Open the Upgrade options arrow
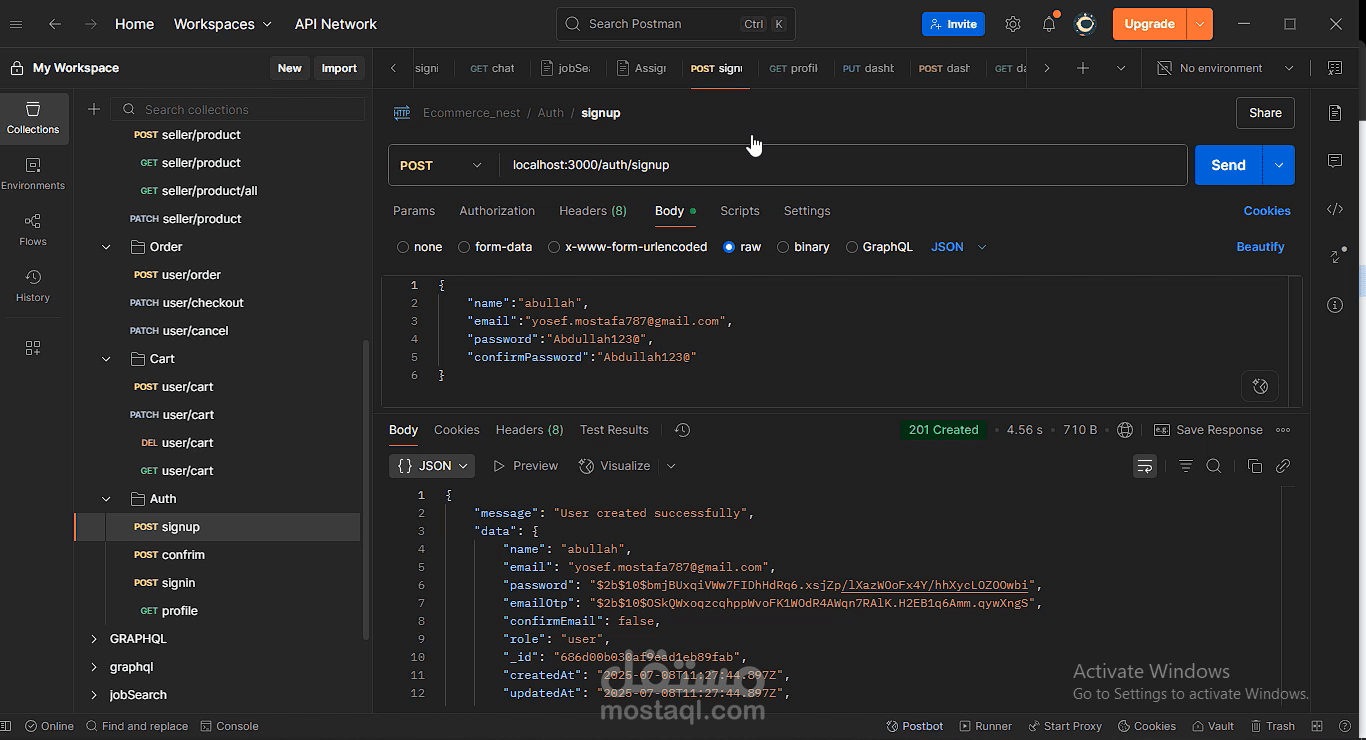This screenshot has width=1366, height=740. click(x=1200, y=24)
